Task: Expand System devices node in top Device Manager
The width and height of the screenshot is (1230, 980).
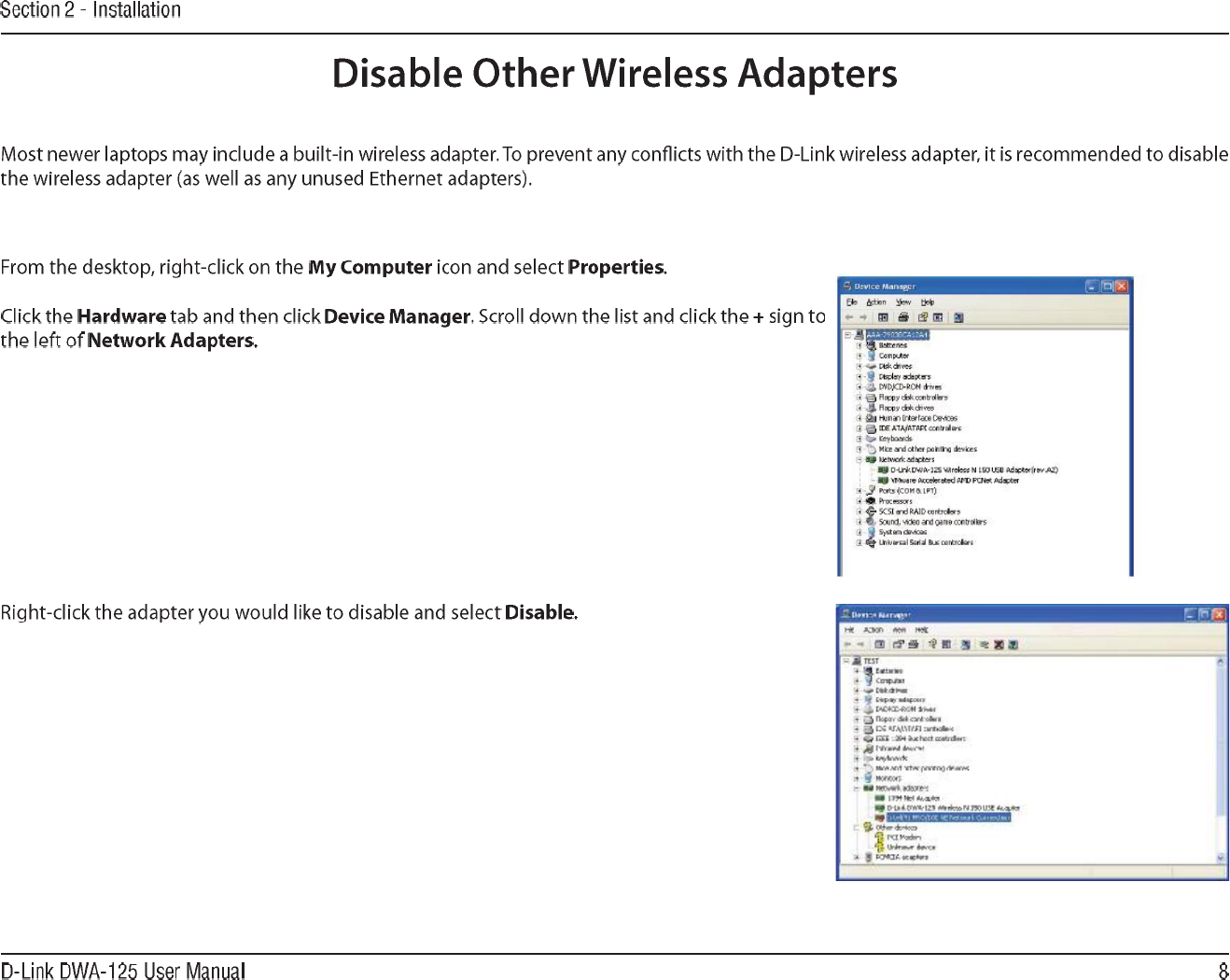Action: tap(860, 532)
